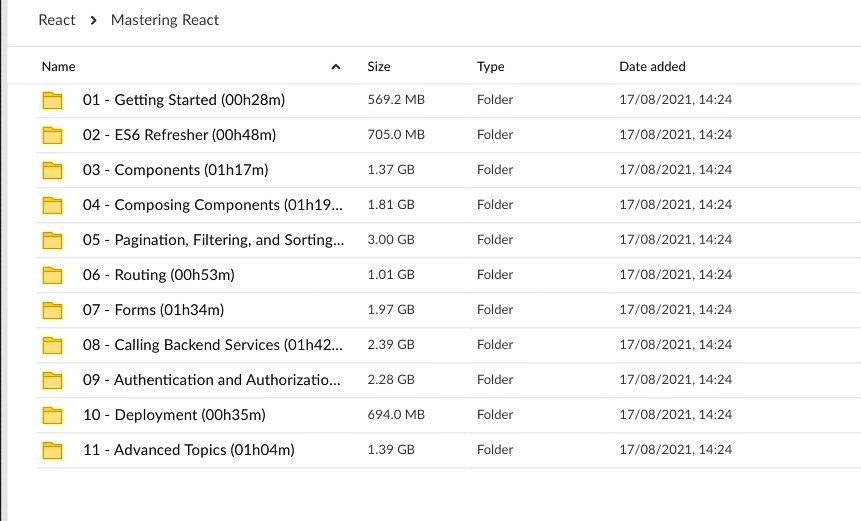This screenshot has width=861, height=521.
Task: Click Folder type cell in 10 - Deployment row
Action: 495,414
